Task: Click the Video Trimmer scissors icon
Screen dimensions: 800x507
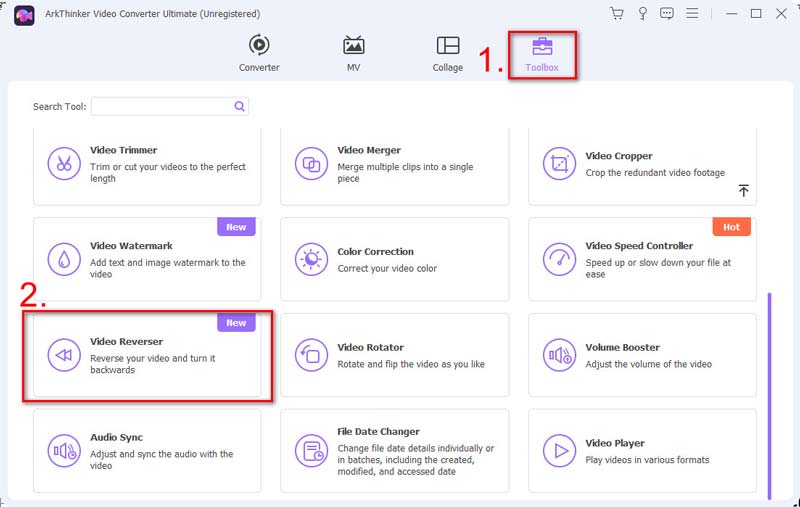Action: click(x=64, y=164)
